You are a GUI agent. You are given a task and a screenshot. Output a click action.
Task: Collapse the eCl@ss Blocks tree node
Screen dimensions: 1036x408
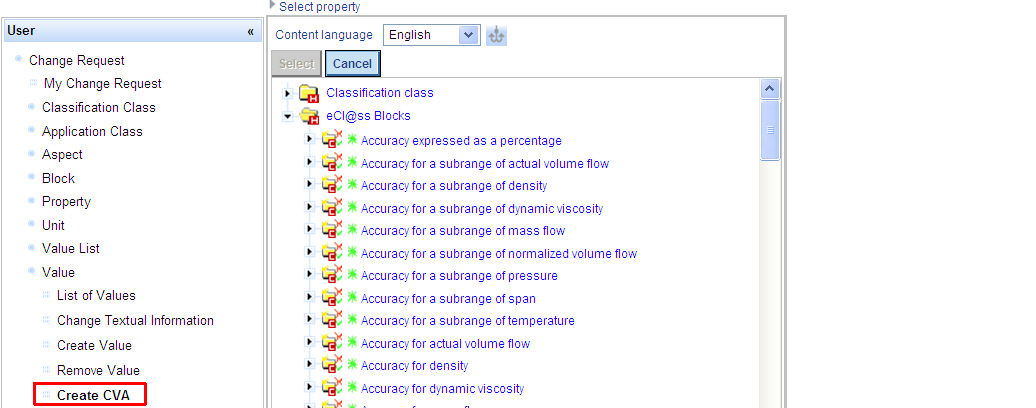tap(288, 116)
